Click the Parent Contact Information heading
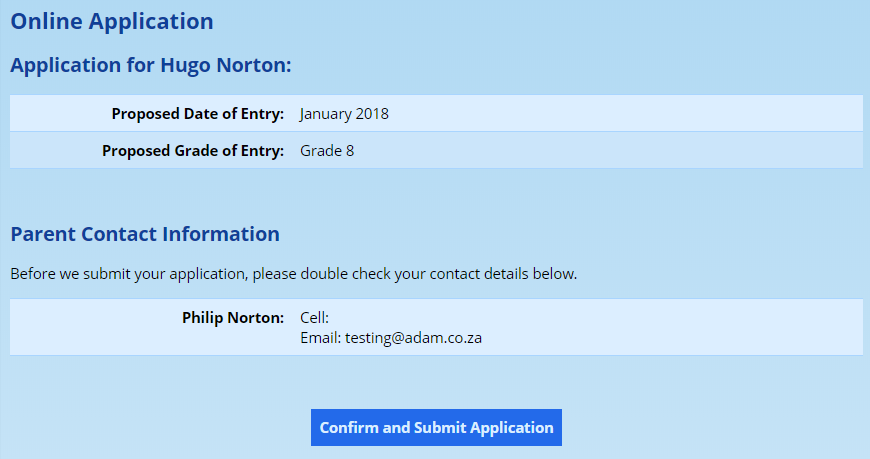The height and width of the screenshot is (459, 870). click(x=145, y=234)
